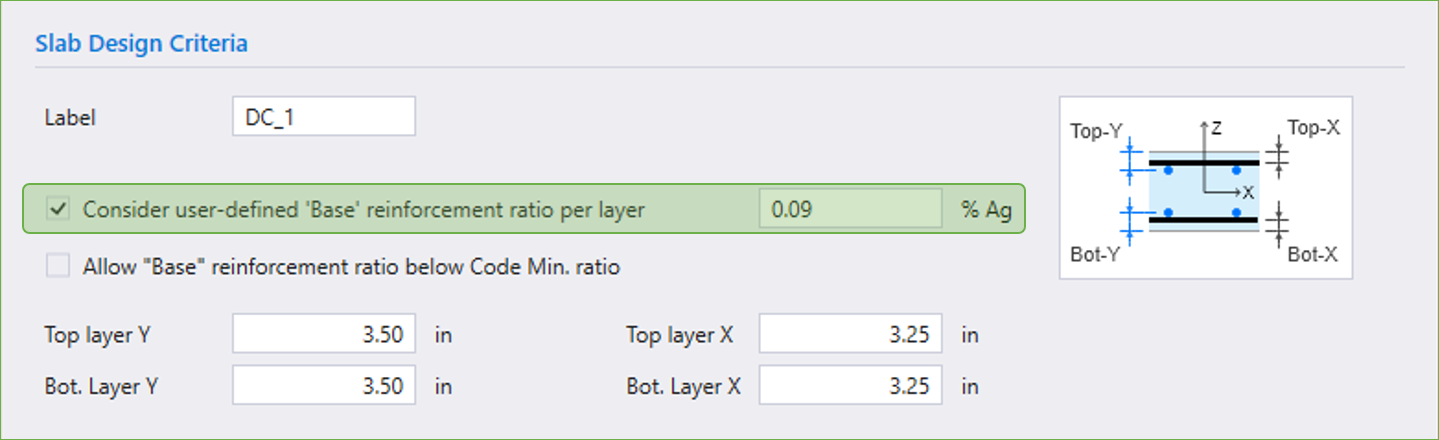This screenshot has height=440, width=1439.
Task: Click the 0.09 reinforcement ratio field
Action: click(x=850, y=209)
